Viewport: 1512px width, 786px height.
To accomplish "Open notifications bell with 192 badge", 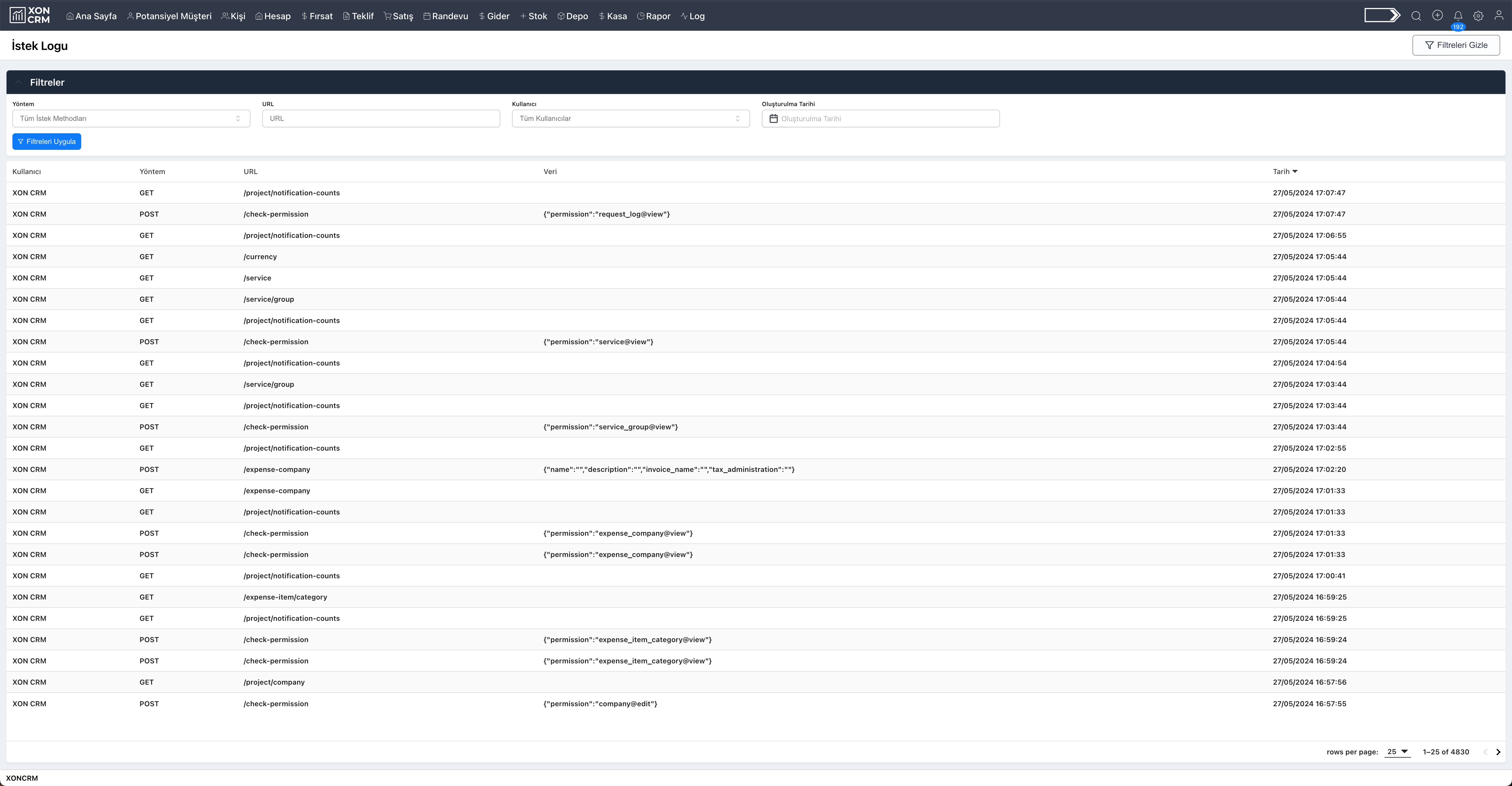I will point(1458,17).
